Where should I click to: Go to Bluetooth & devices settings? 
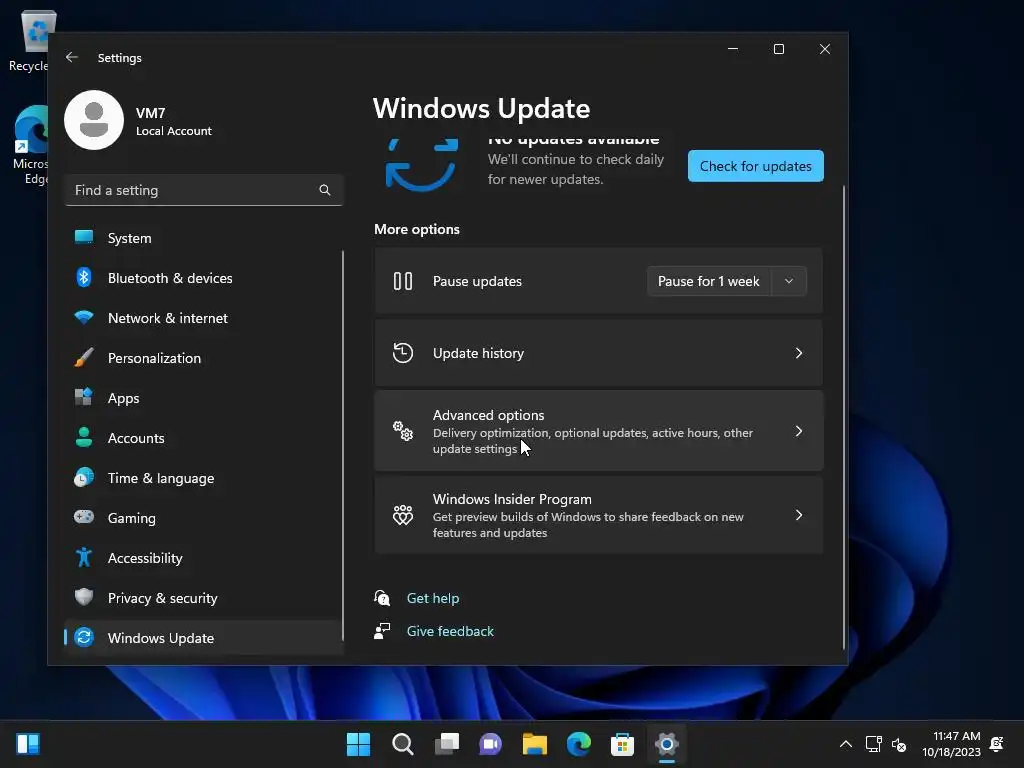204,278
